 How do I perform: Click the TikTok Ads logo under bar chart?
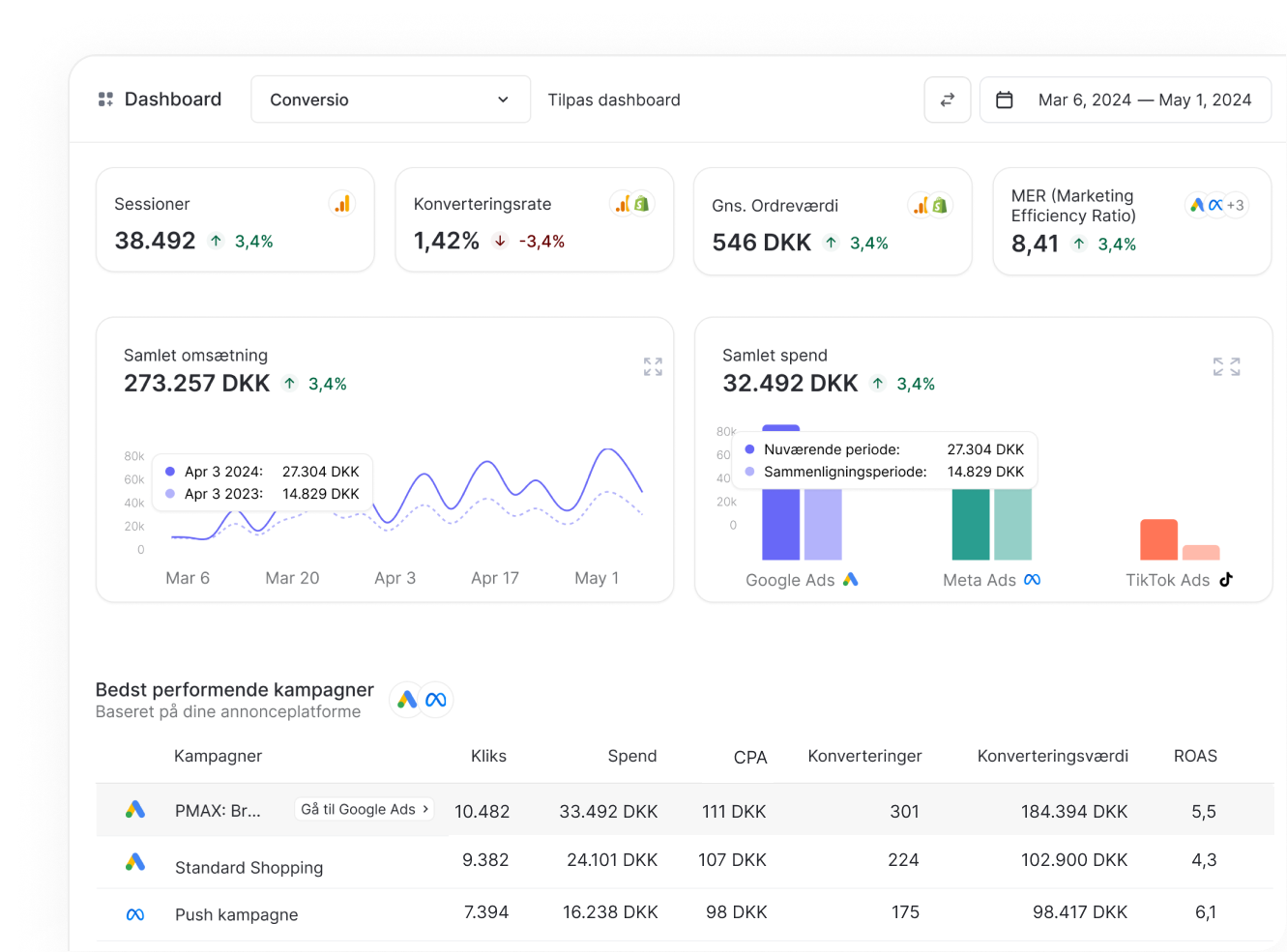coord(1226,580)
